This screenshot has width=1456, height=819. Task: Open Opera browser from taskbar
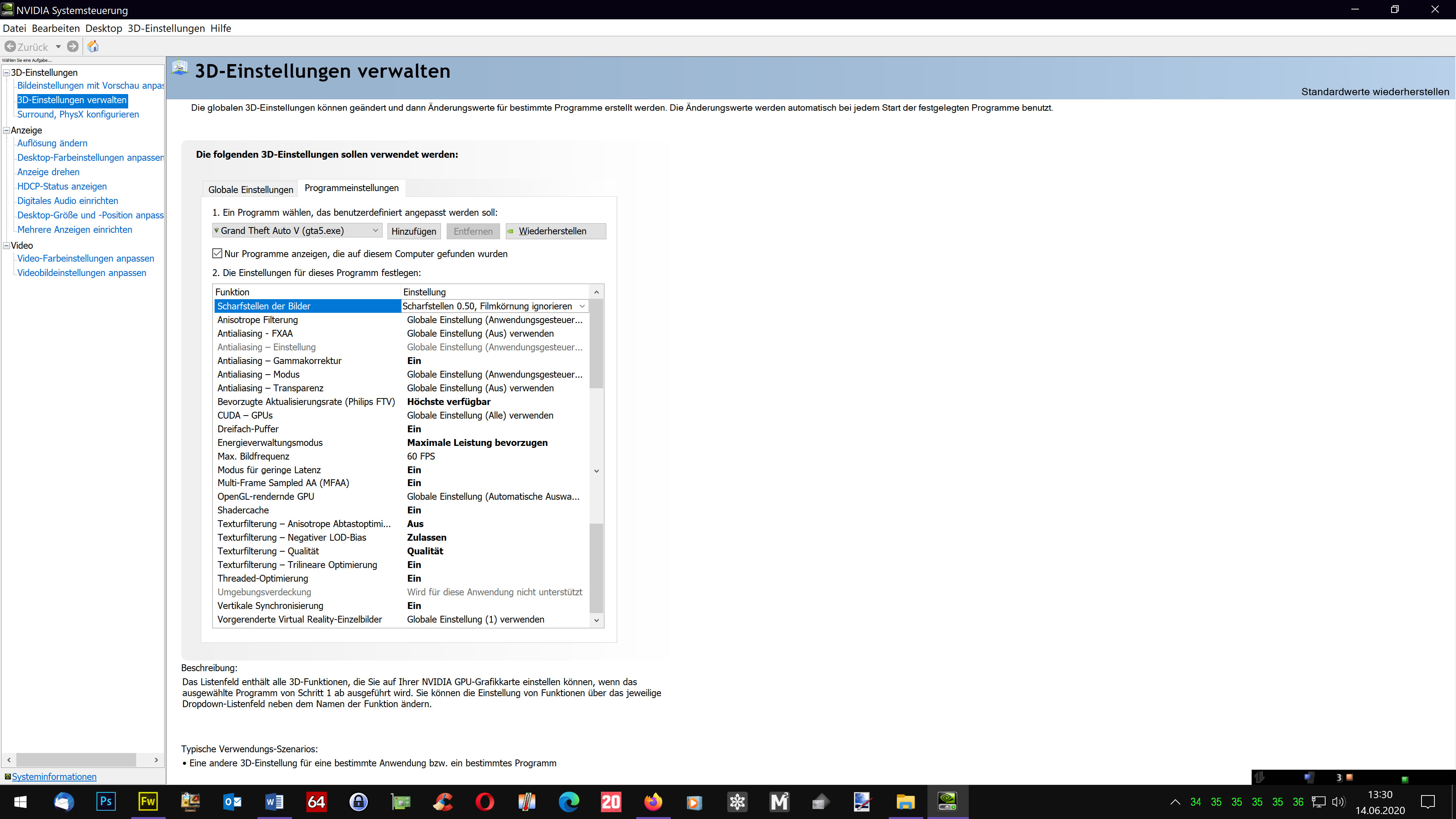click(x=485, y=802)
